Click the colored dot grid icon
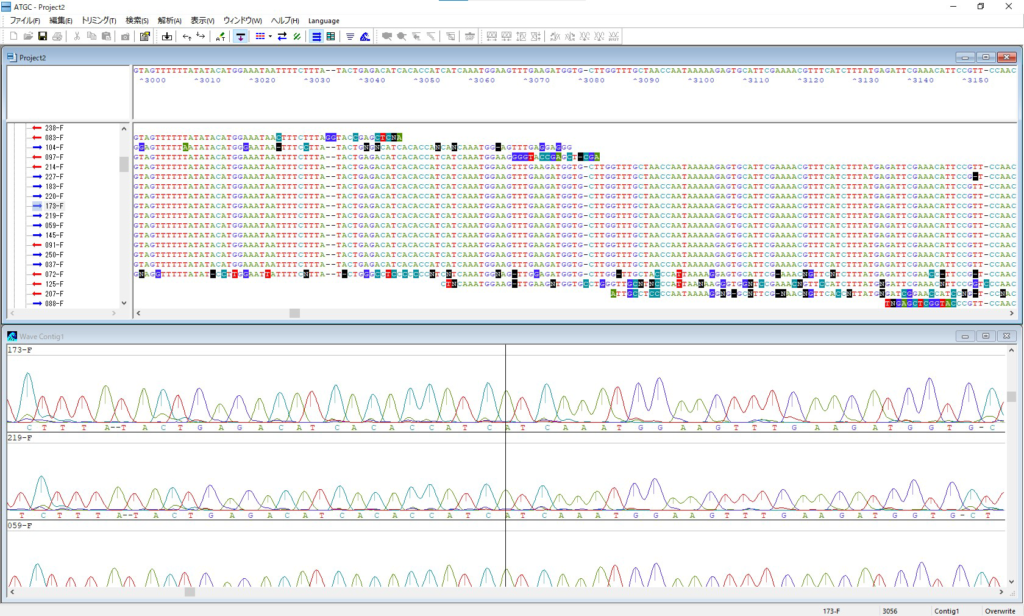 pyautogui.click(x=260, y=37)
